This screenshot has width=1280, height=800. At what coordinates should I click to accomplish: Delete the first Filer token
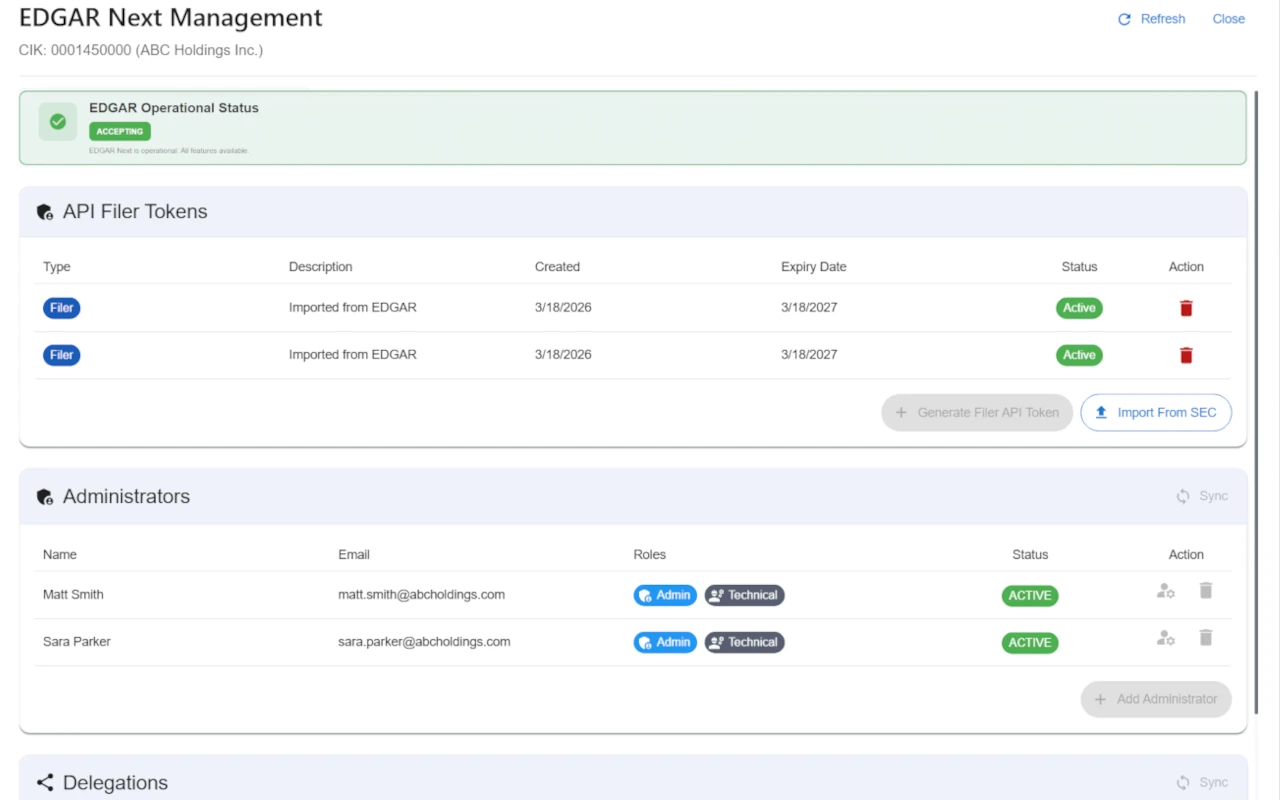pos(1186,308)
